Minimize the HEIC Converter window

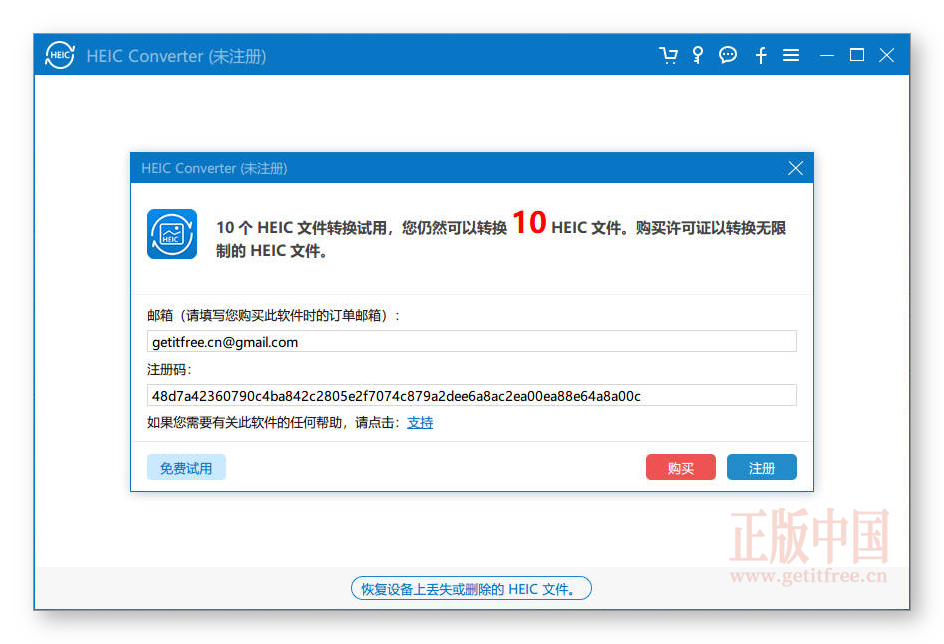click(x=827, y=55)
